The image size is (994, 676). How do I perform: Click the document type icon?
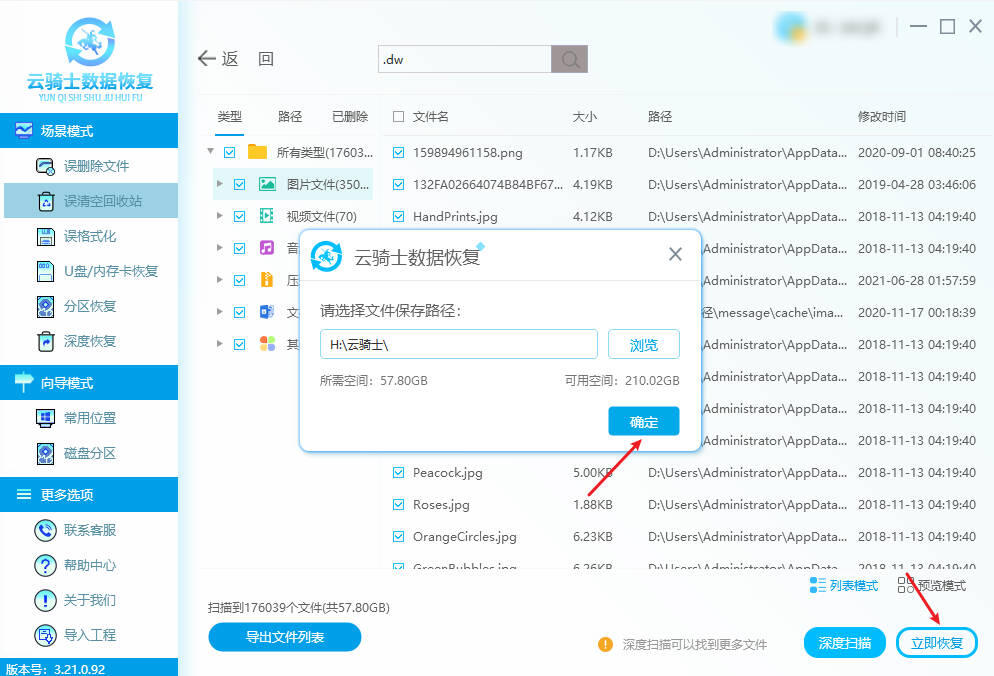coord(267,312)
